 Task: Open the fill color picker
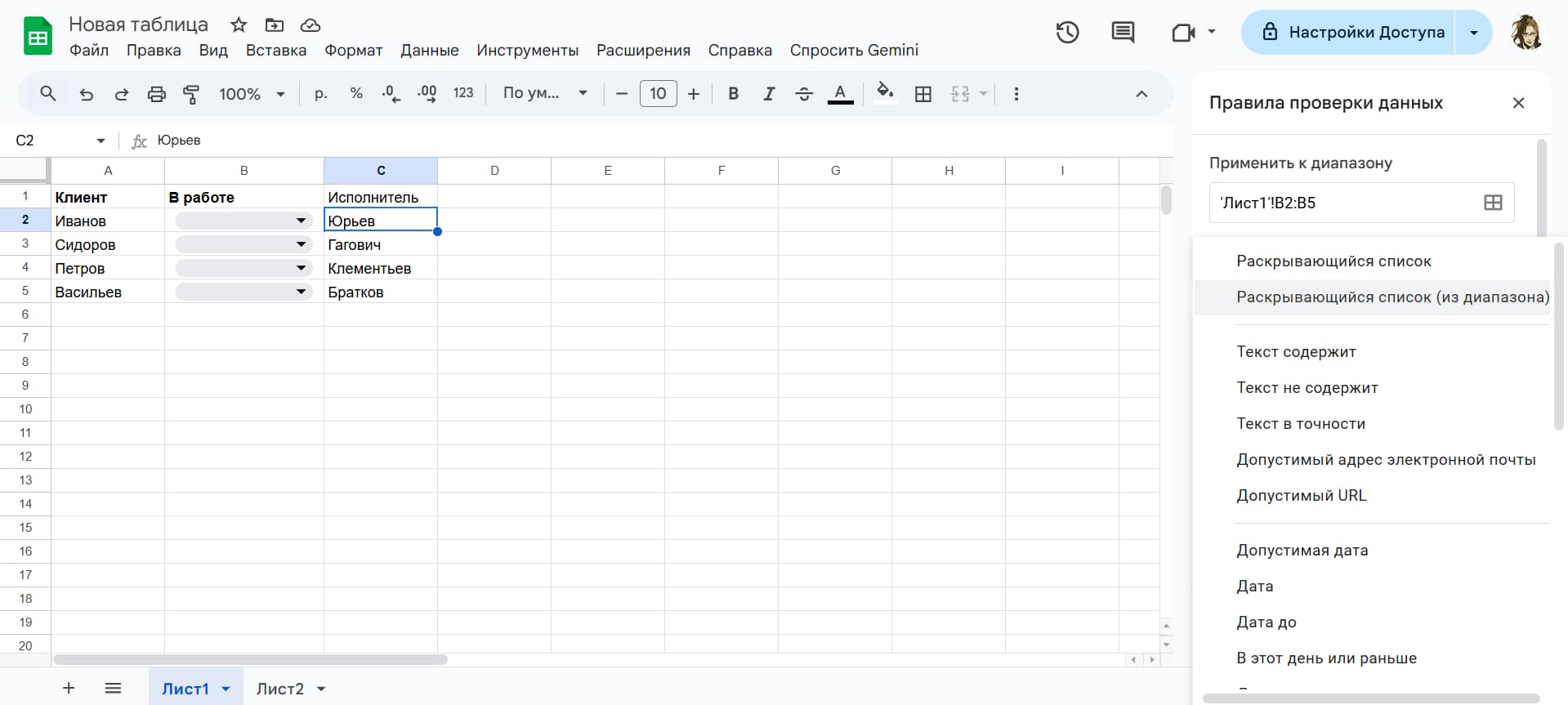pos(885,94)
